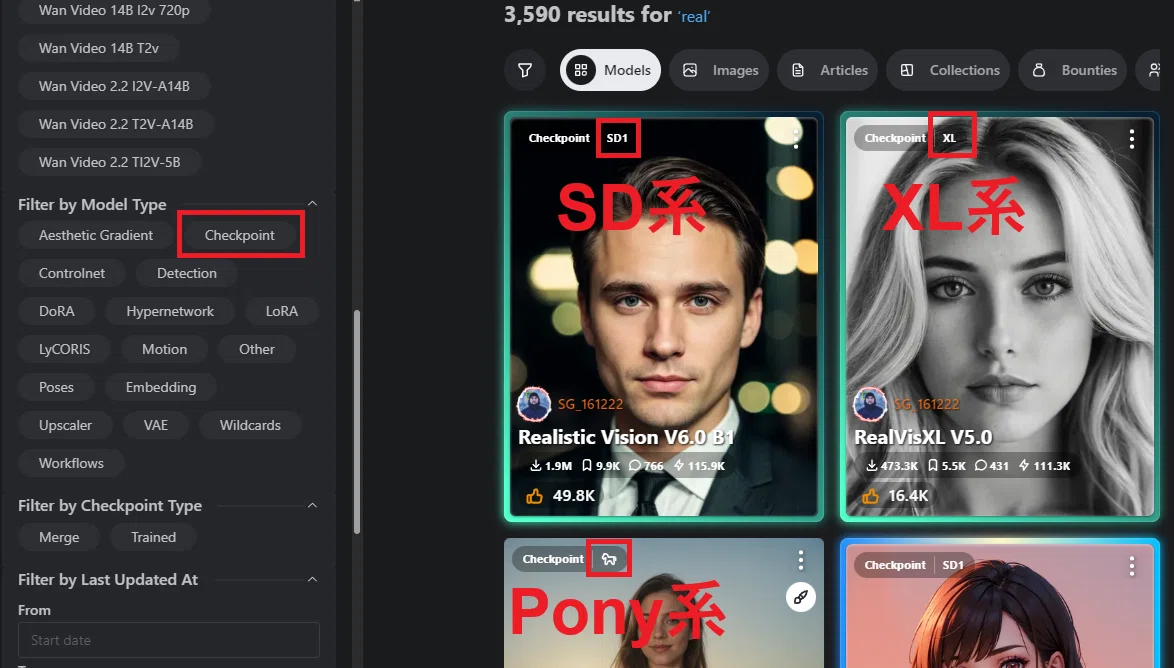Toggle the Workflows filter chip
Screen dimensions: 1174x668
pyautogui.click(x=71, y=463)
